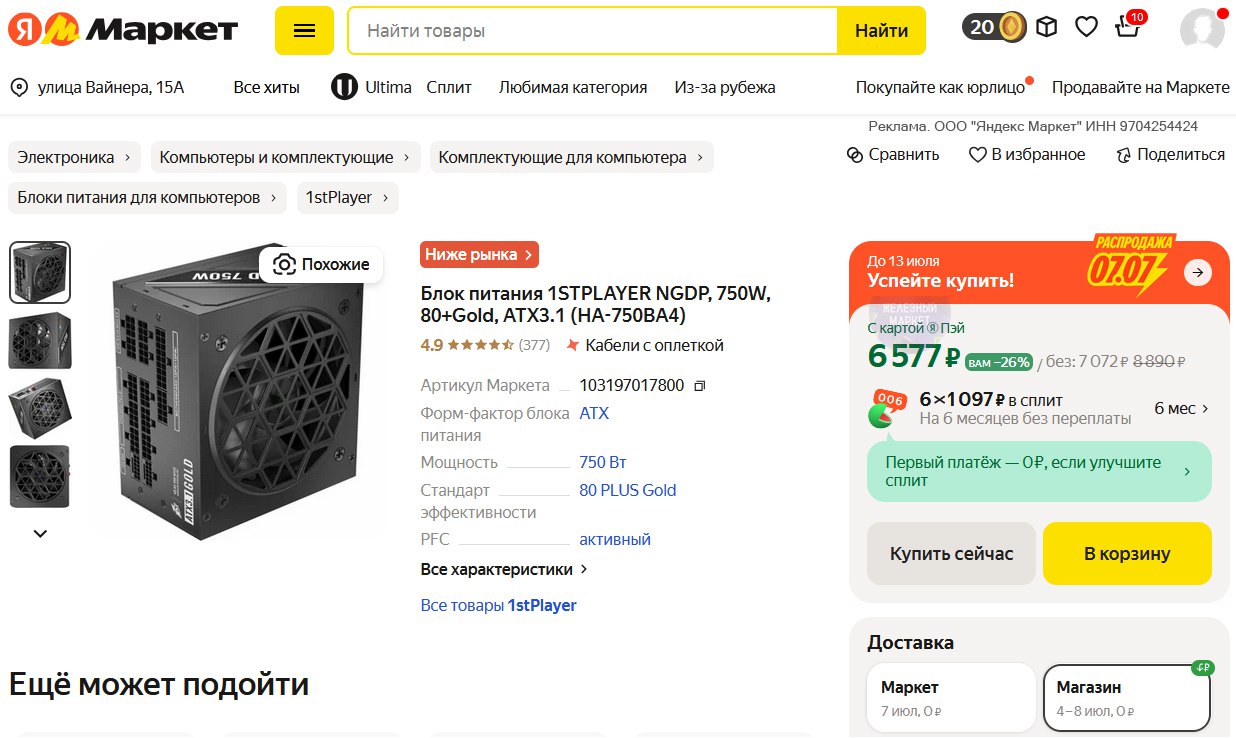
Task: Open favorites heart icon in header
Action: (x=1087, y=27)
